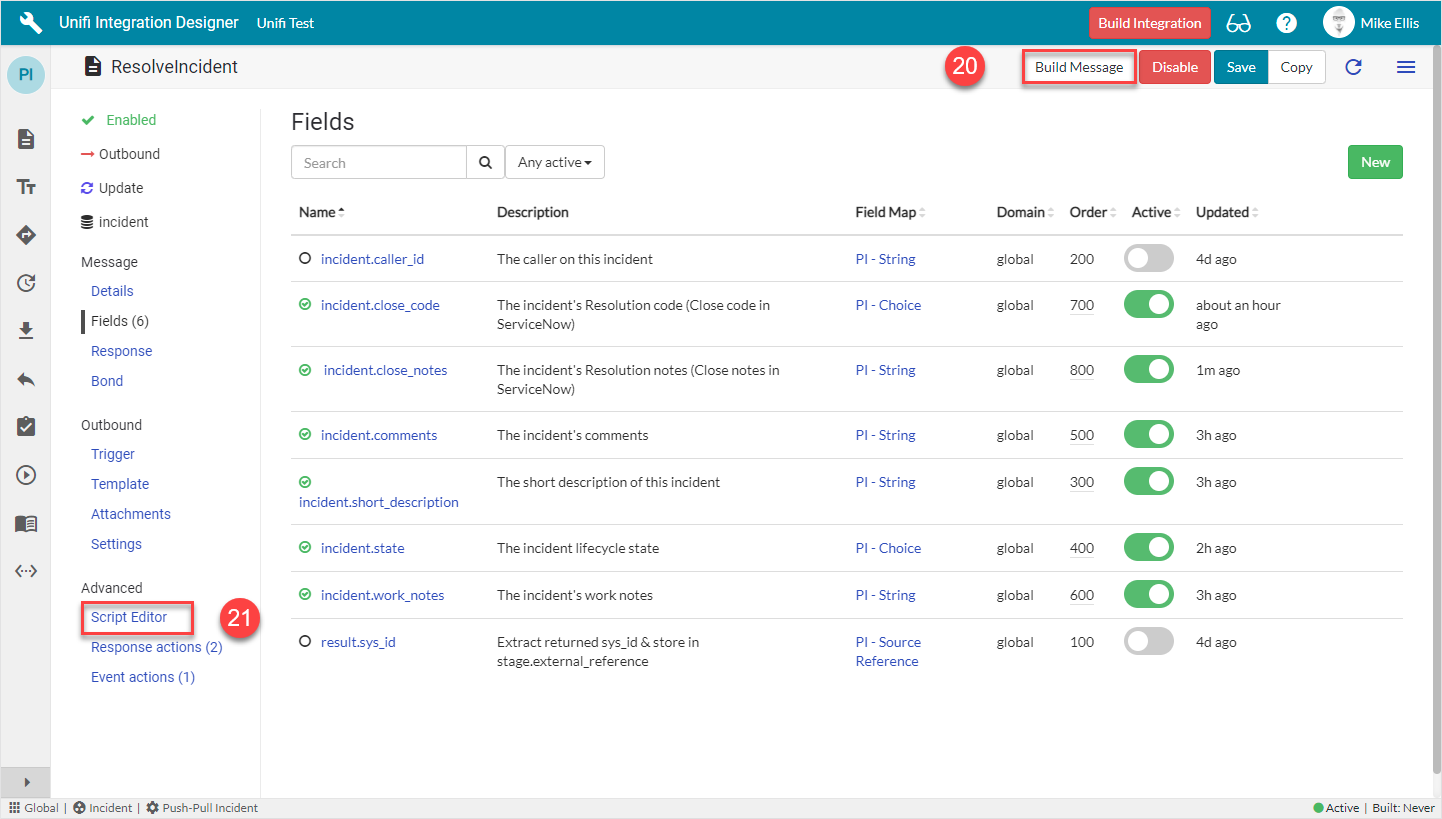Image resolution: width=1442 pixels, height=819 pixels.
Task: Open the hamburger menu icon
Action: coord(1405,67)
